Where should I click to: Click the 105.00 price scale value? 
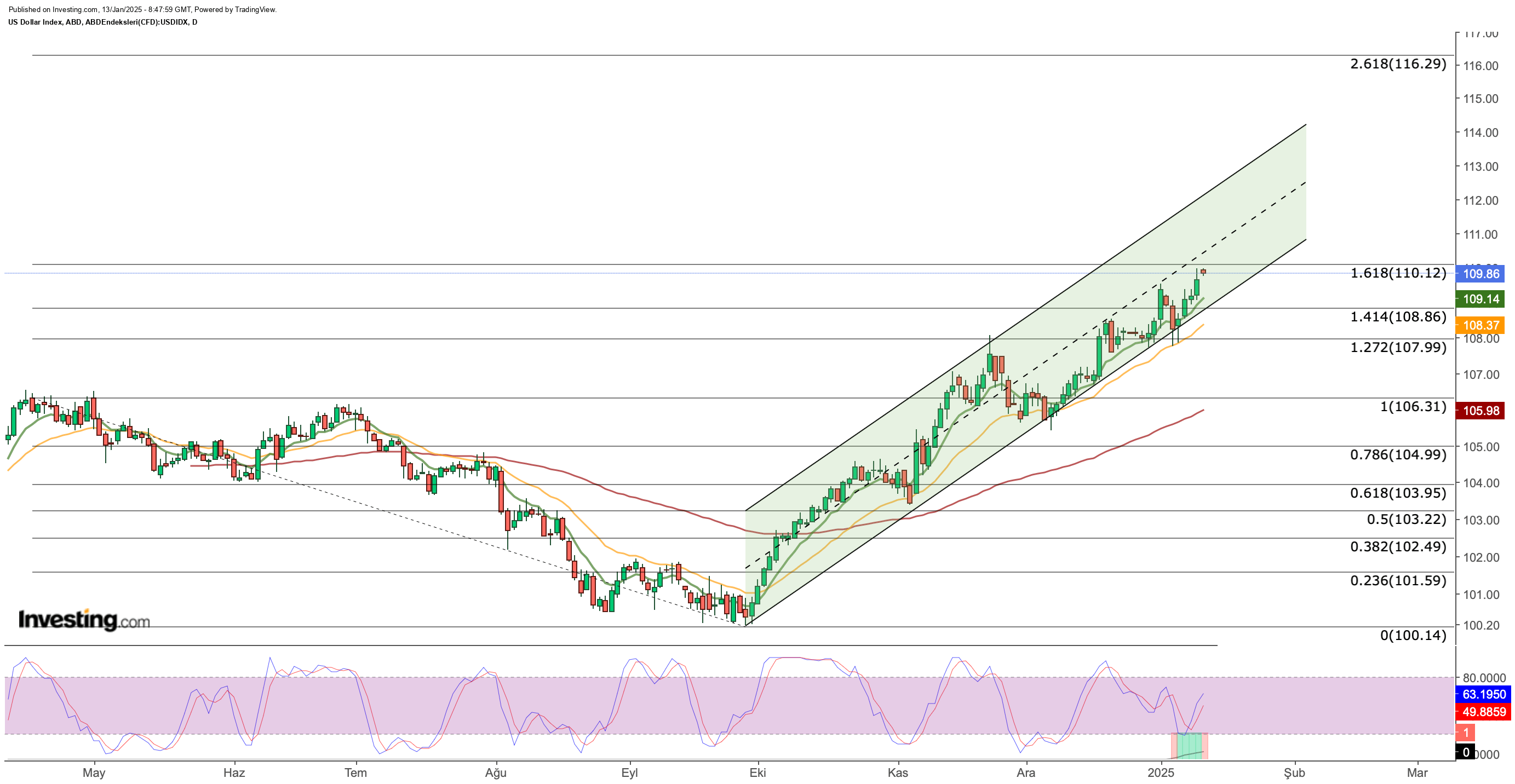(x=1481, y=447)
